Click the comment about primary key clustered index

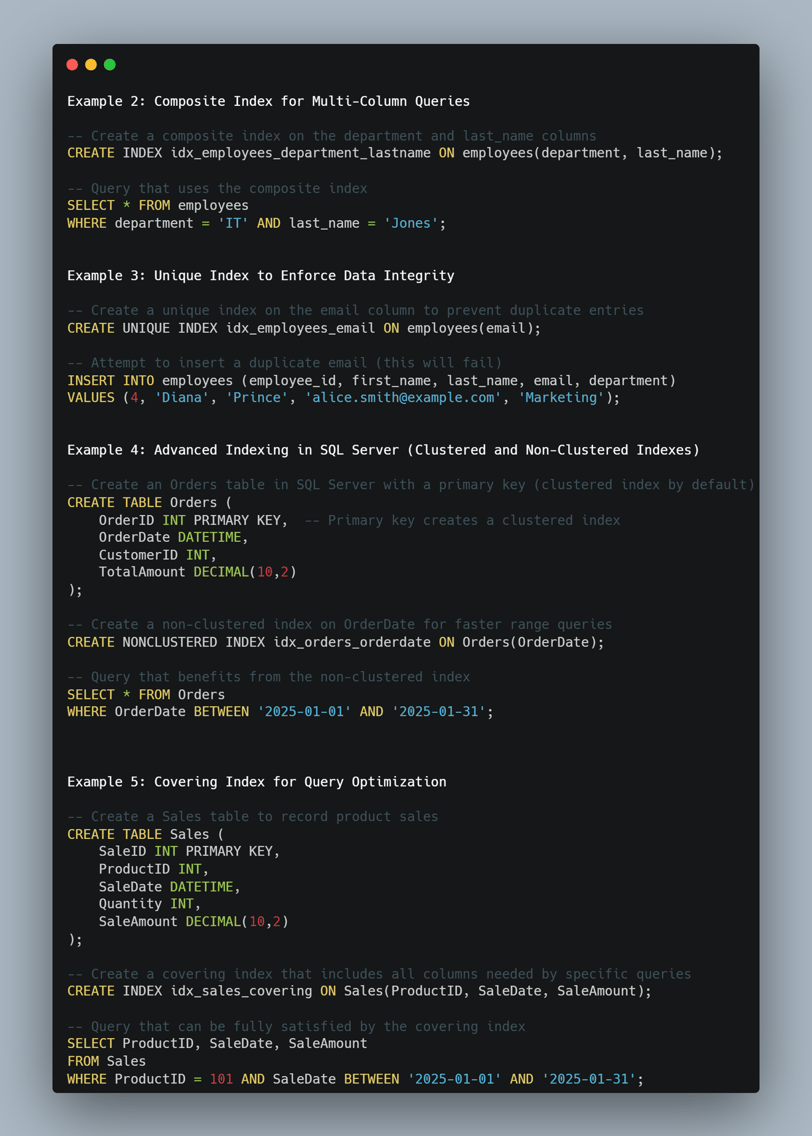[x=462, y=520]
